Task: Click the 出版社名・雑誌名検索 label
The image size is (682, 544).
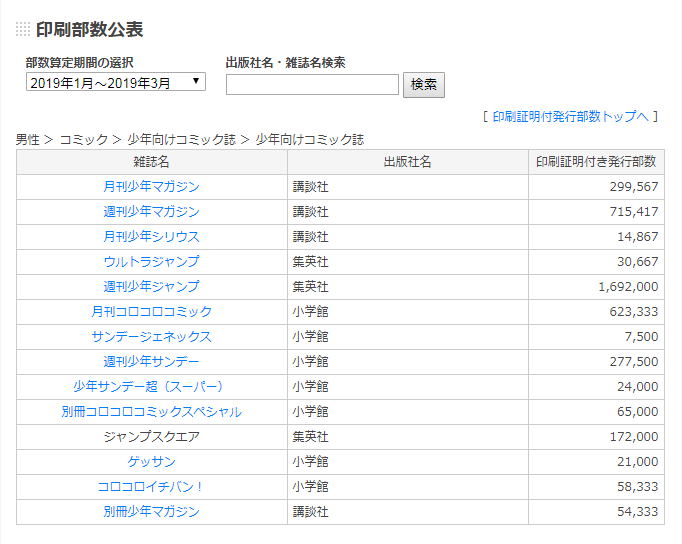Action: 285,63
